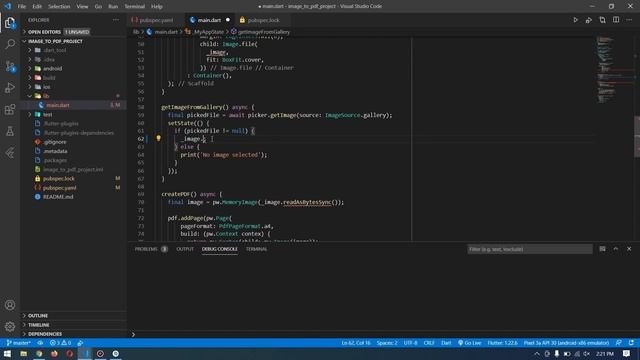Open pubspec.lock in the file tree
The image size is (640, 360).
59,178
